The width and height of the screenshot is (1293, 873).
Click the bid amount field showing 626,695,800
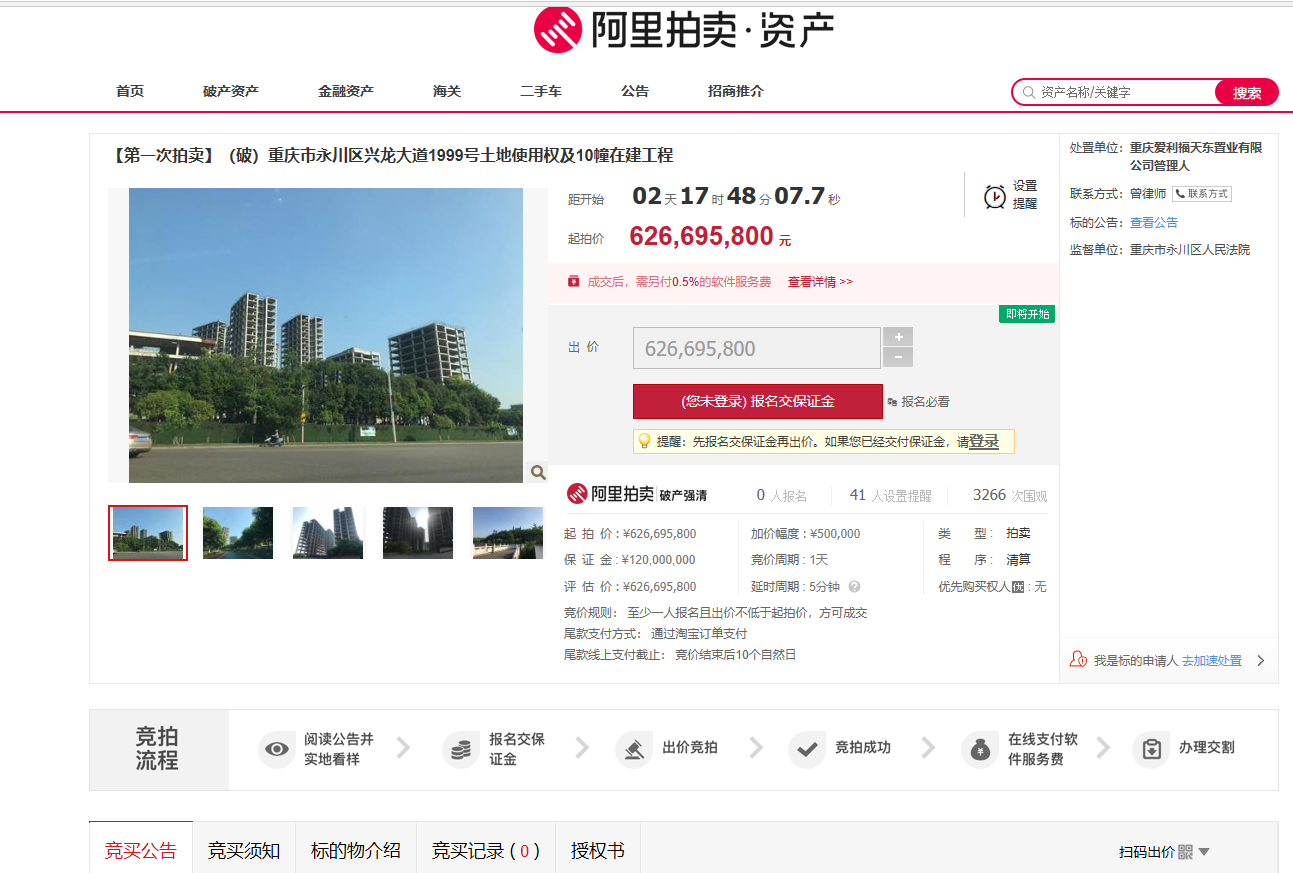[757, 348]
